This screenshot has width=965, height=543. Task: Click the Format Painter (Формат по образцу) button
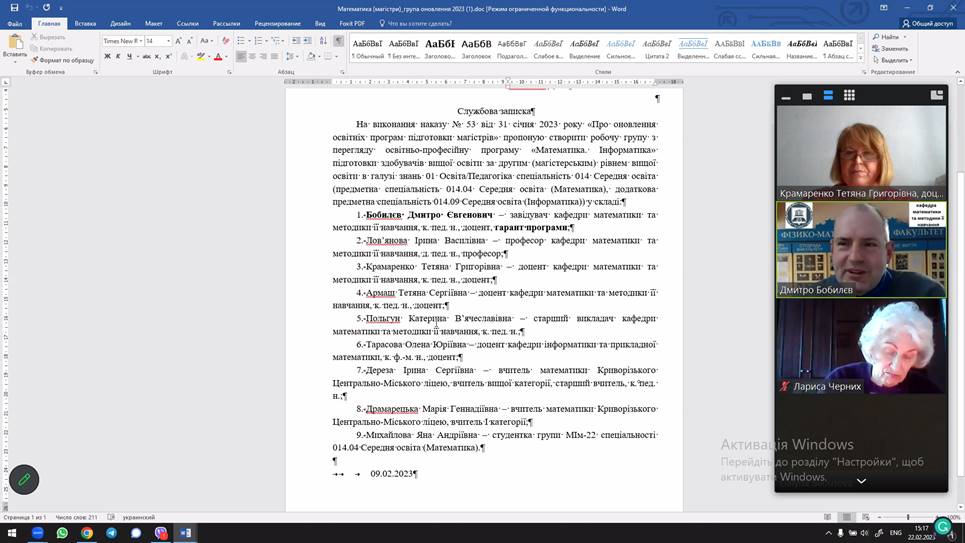click(65, 60)
